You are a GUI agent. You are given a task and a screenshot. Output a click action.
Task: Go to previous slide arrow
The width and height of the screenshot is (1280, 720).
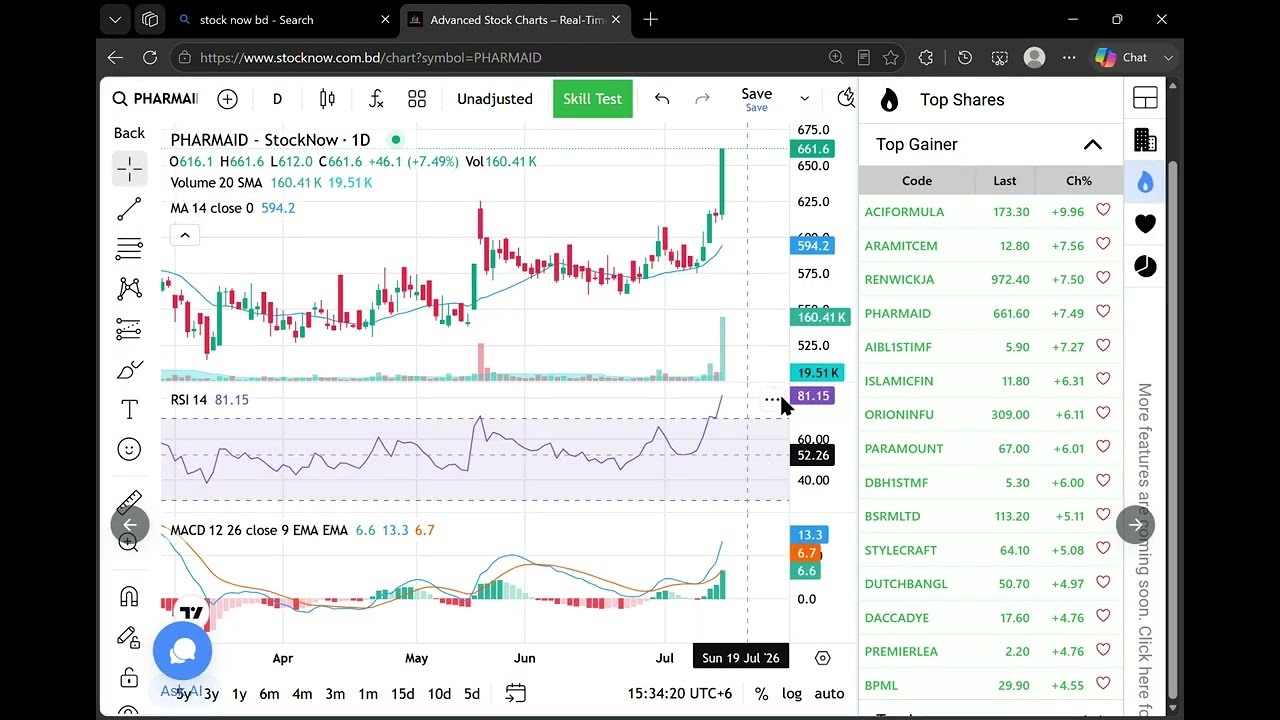[130, 525]
